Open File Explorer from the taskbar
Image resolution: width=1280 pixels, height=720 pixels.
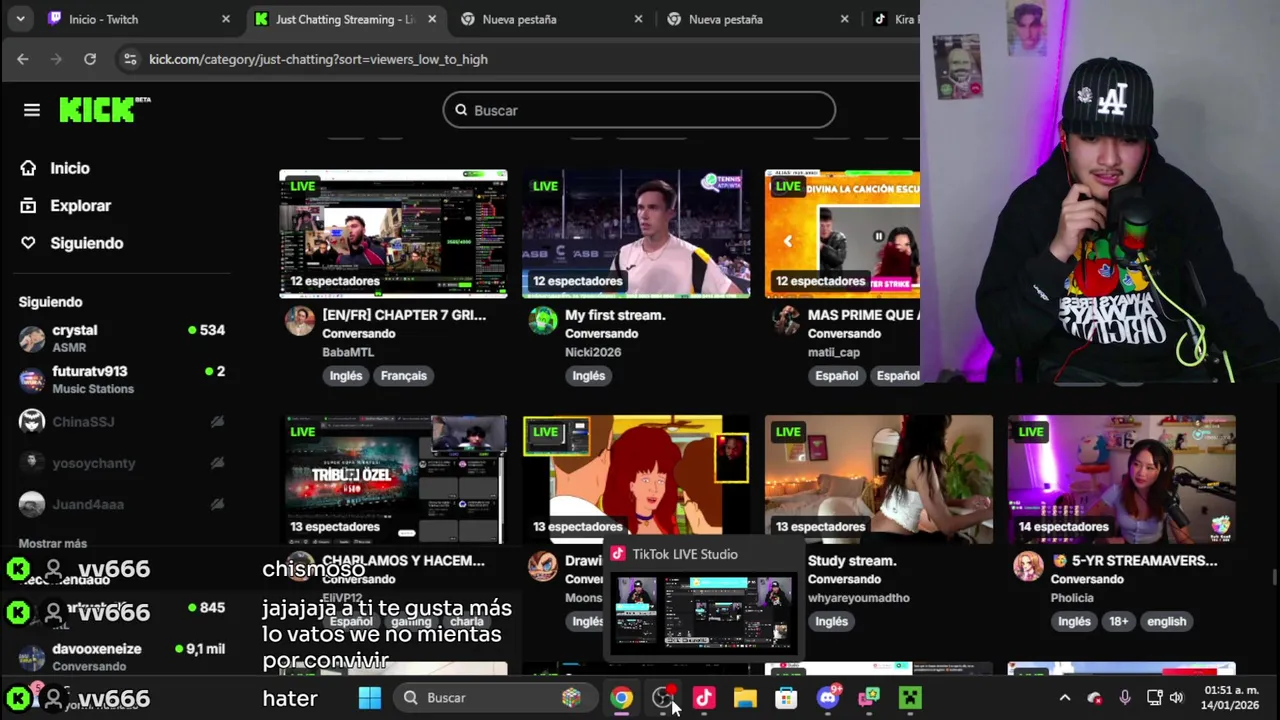[x=745, y=698]
